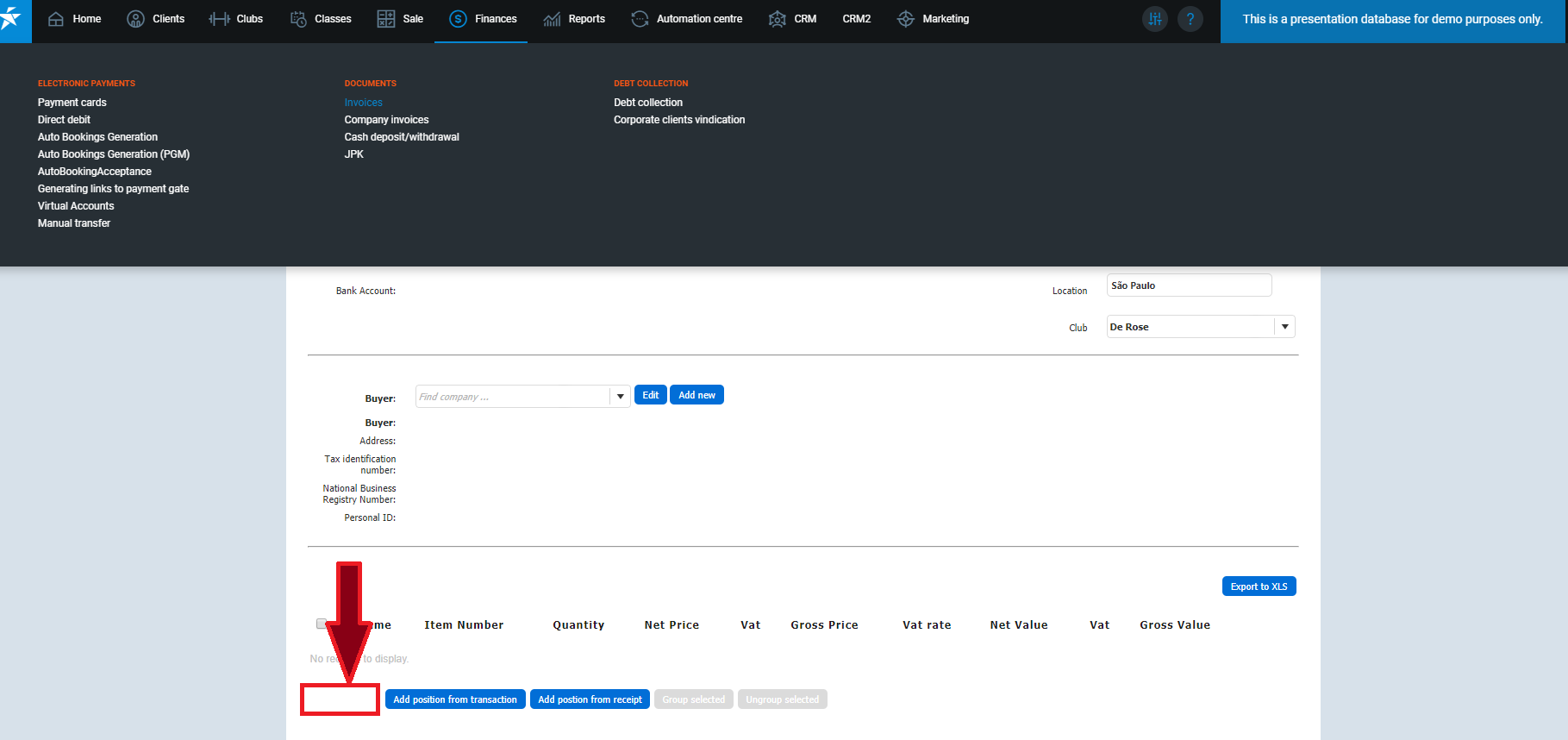Click the Reports chart icon

point(552,19)
